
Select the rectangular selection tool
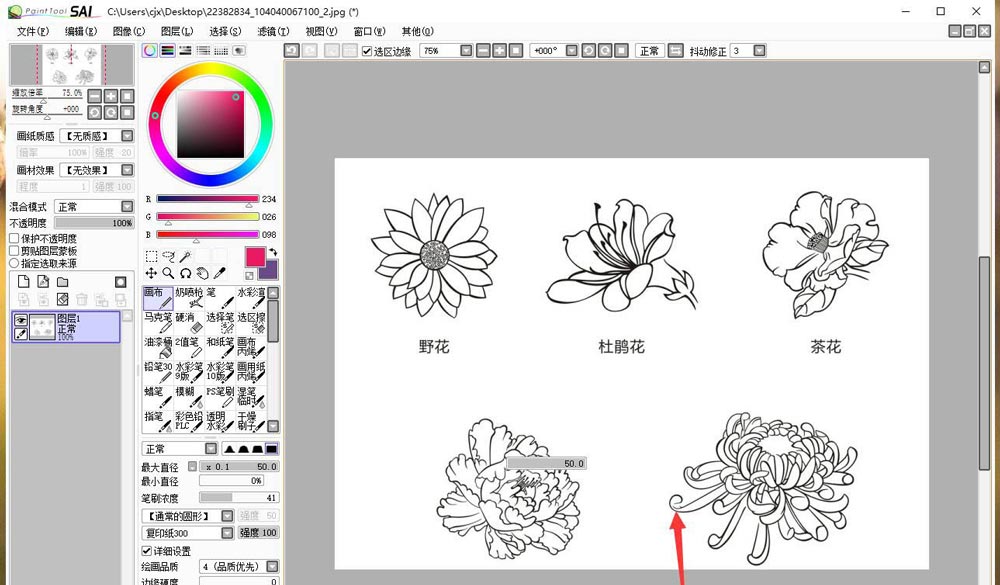click(x=151, y=256)
